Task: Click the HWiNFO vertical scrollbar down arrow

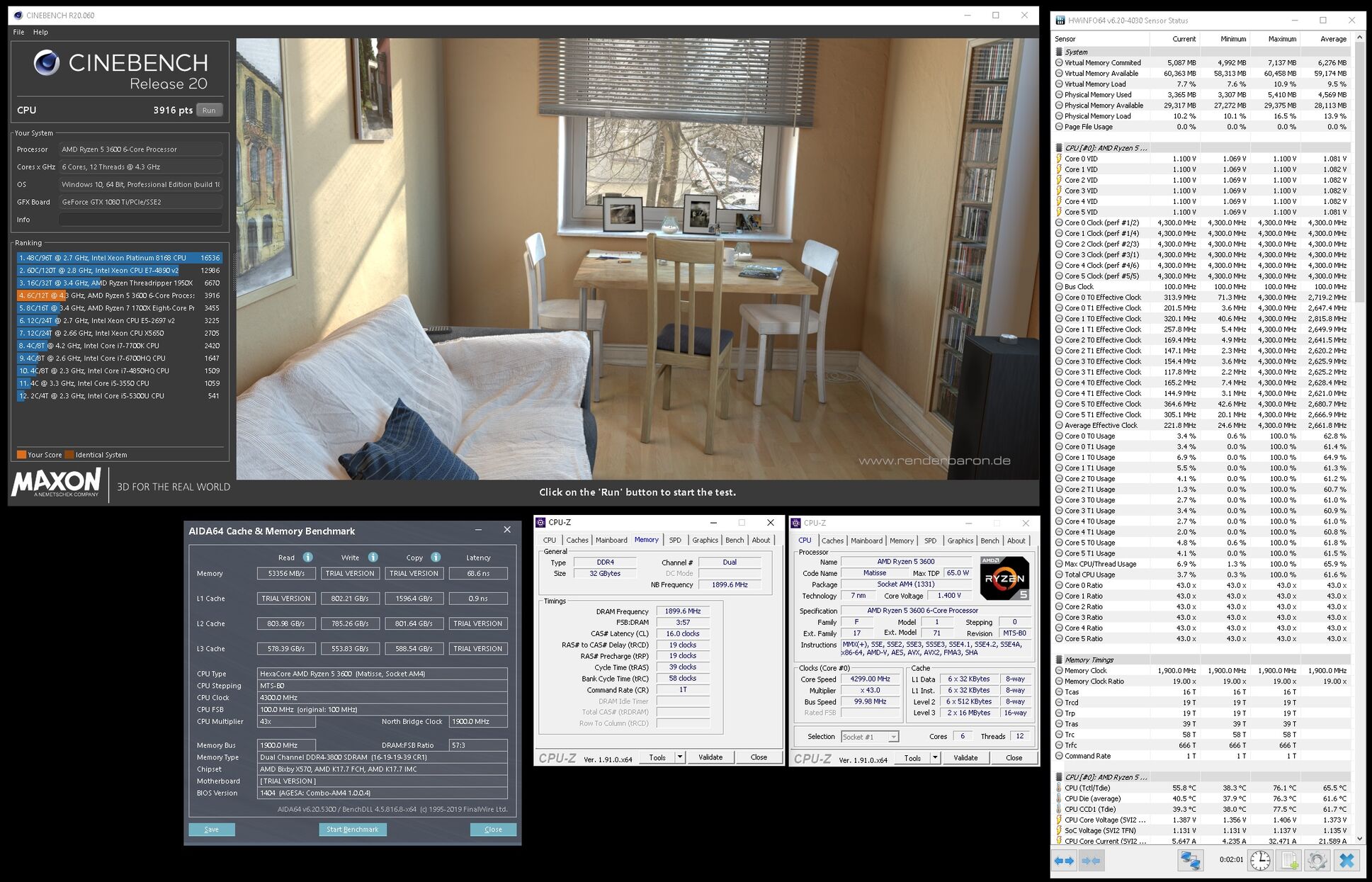Action: (x=1360, y=838)
